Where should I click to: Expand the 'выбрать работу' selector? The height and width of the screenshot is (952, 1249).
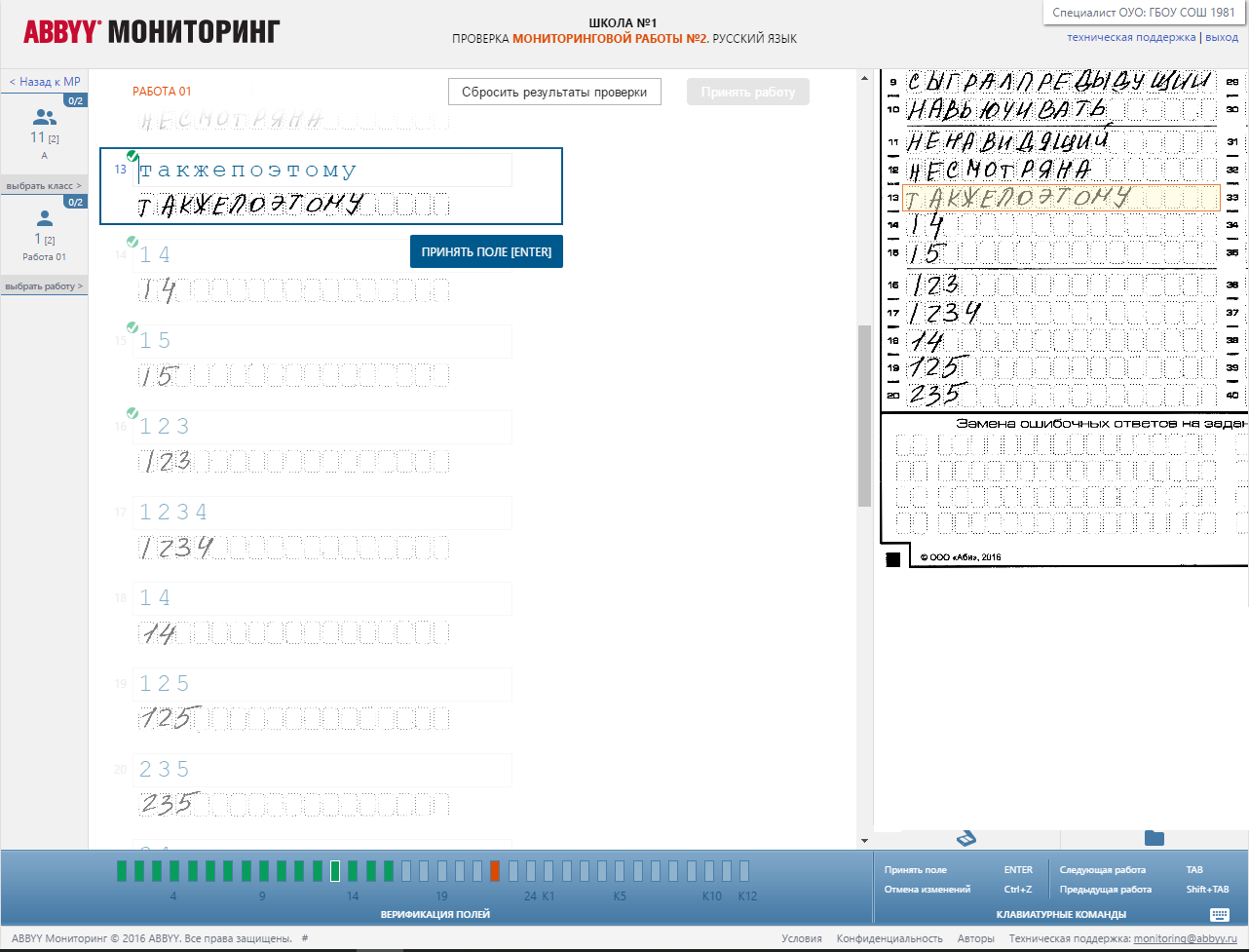44,286
